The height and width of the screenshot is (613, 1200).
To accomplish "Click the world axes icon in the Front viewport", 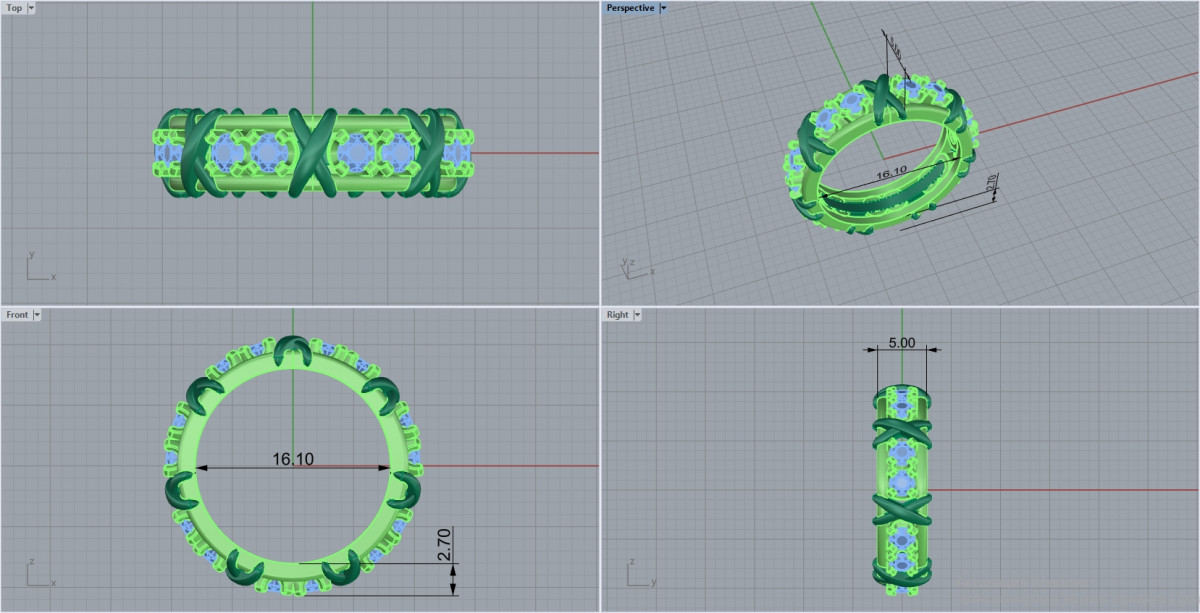I will point(40,574).
